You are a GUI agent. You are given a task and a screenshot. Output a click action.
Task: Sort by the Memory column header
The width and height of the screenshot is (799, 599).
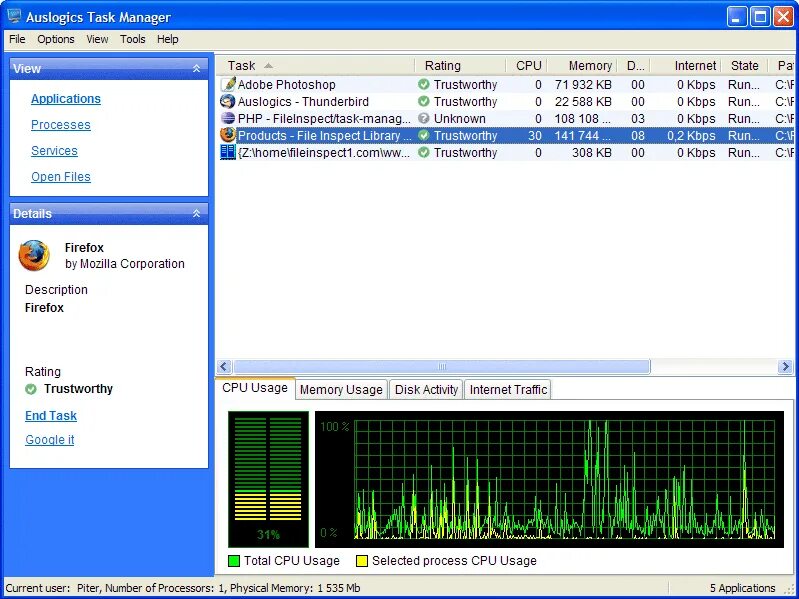583,66
